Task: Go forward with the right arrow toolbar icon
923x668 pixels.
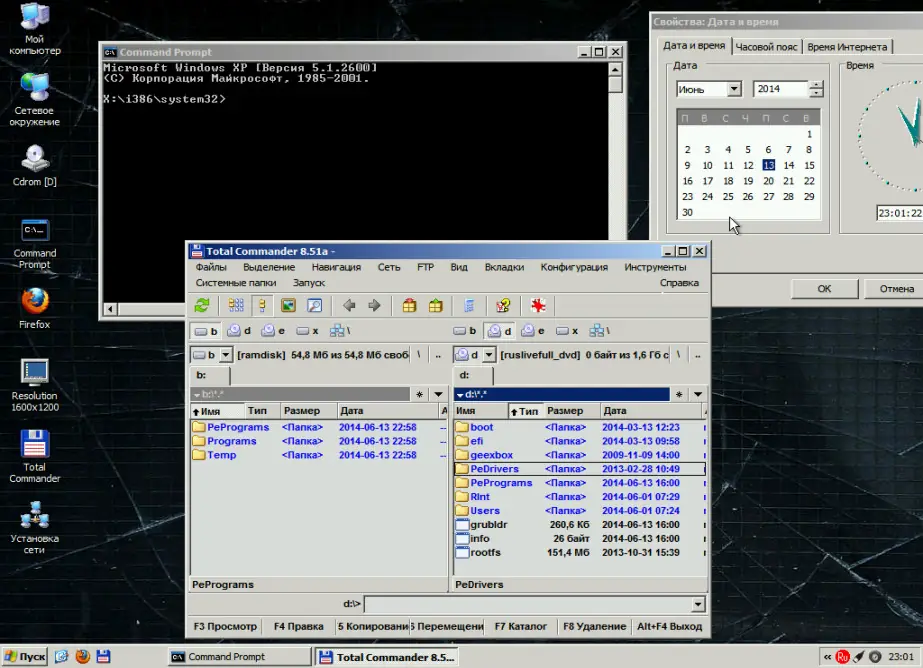Action: pos(374,305)
